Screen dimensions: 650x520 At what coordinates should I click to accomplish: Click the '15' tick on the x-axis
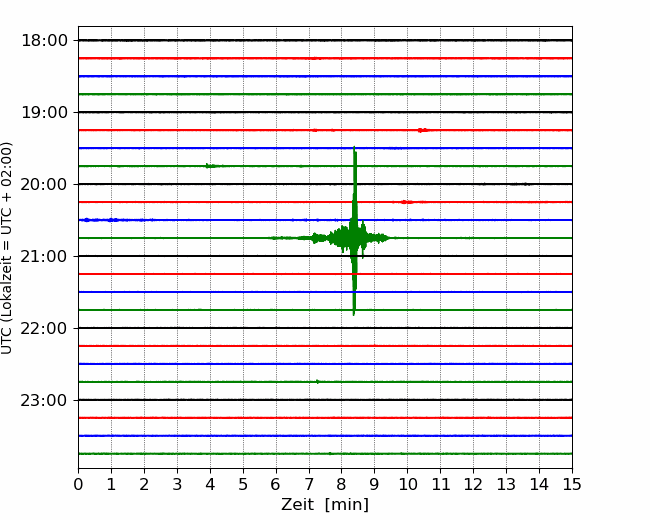[572, 484]
